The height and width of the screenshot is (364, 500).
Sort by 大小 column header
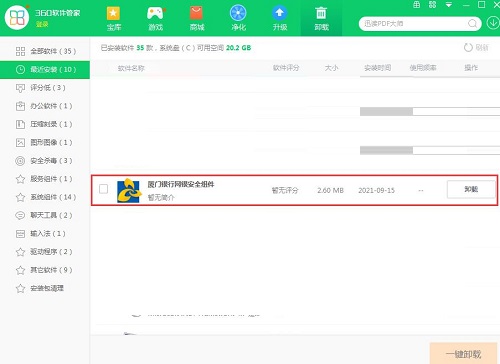coord(331,68)
